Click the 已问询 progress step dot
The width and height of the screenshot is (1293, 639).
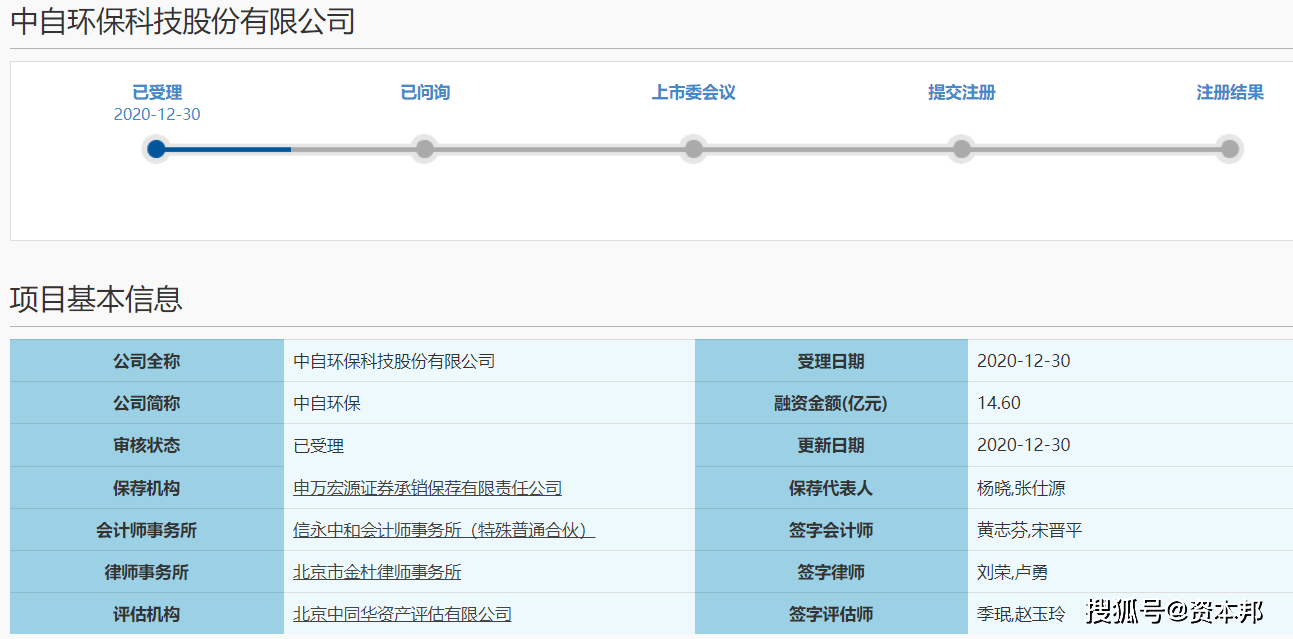pyautogui.click(x=425, y=149)
